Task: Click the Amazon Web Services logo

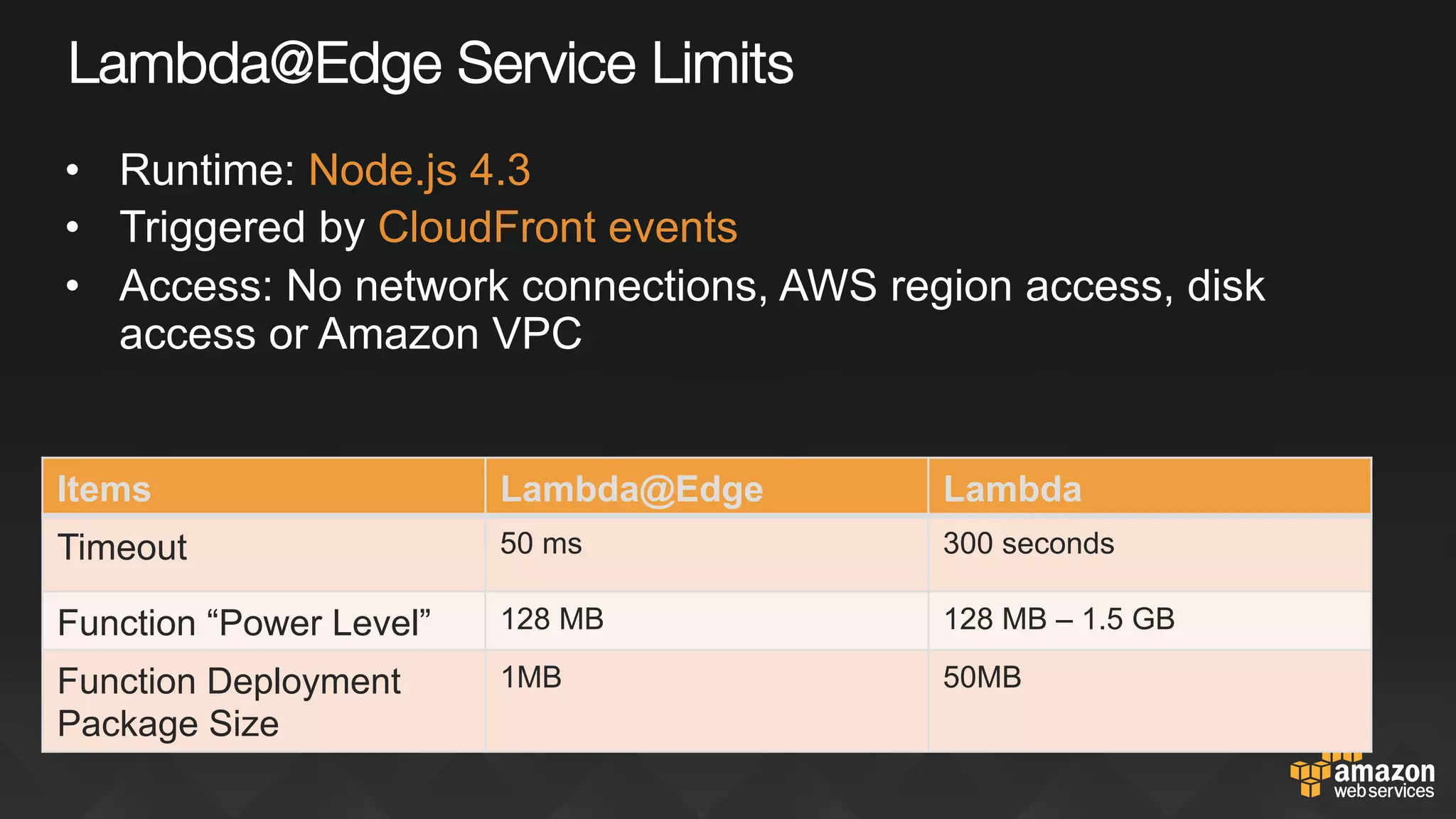Action: [x=1361, y=778]
